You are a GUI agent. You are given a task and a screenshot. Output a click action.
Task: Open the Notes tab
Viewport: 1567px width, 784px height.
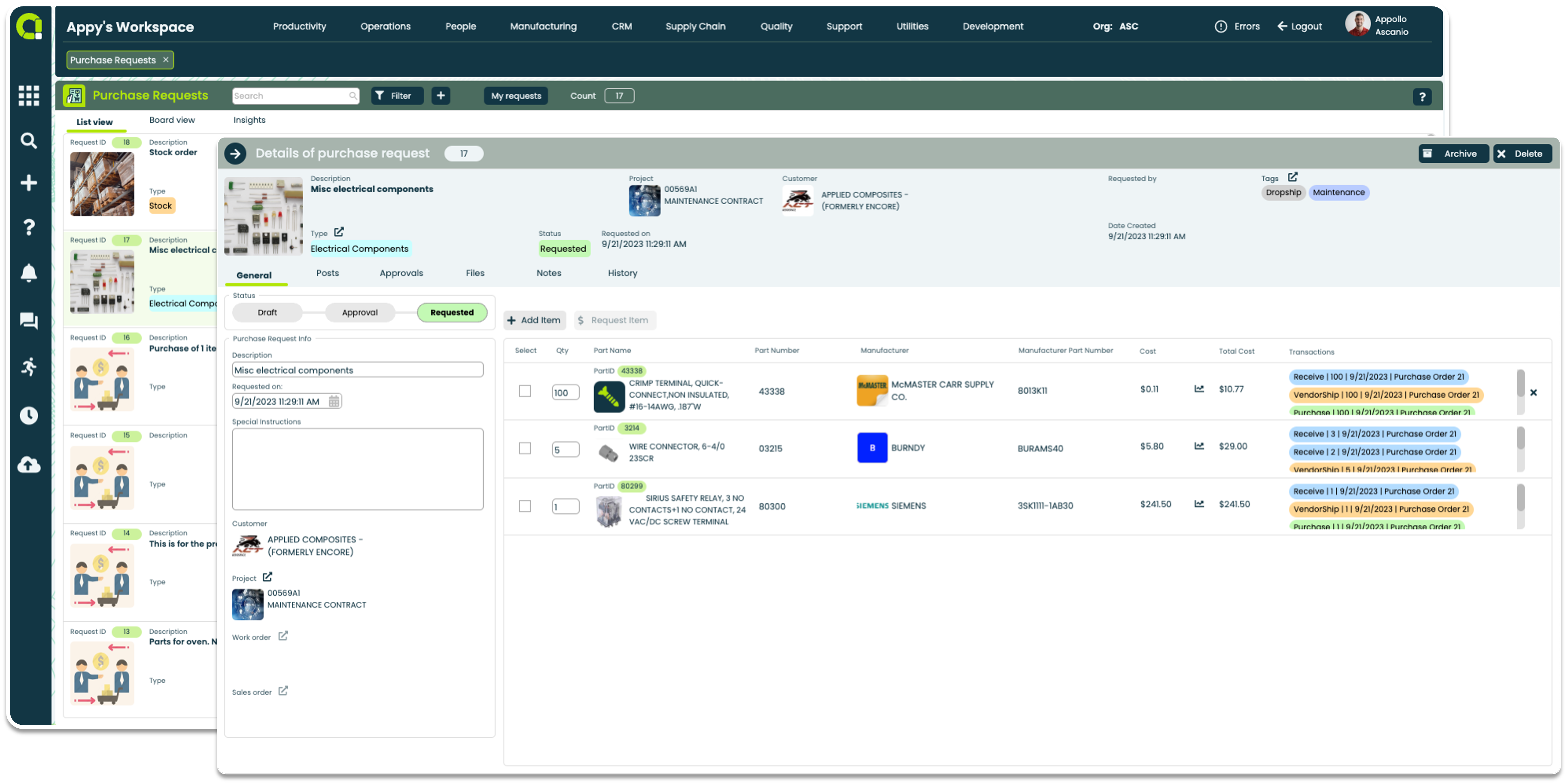[549, 273]
